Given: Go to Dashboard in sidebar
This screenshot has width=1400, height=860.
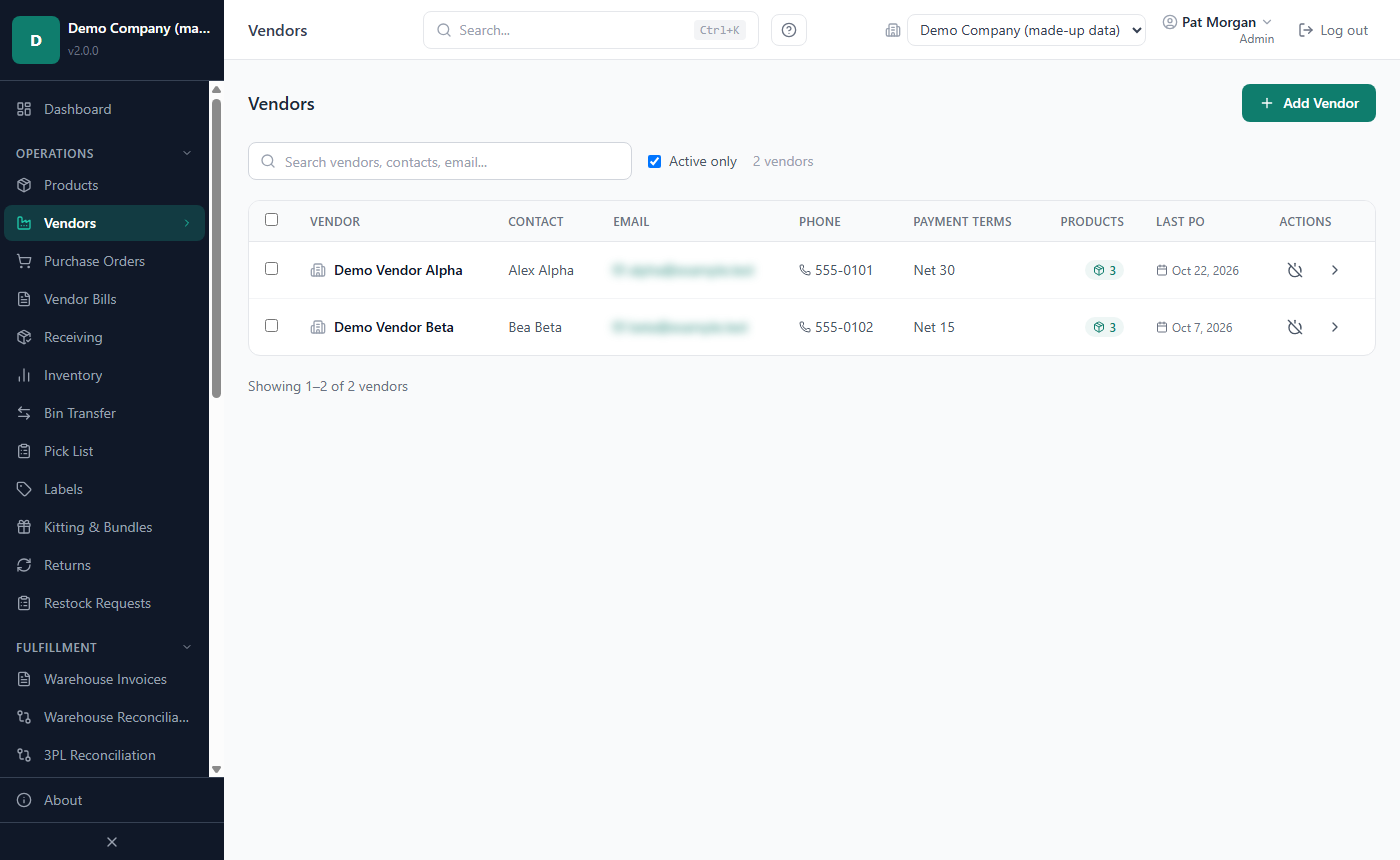Looking at the screenshot, I should click(104, 109).
